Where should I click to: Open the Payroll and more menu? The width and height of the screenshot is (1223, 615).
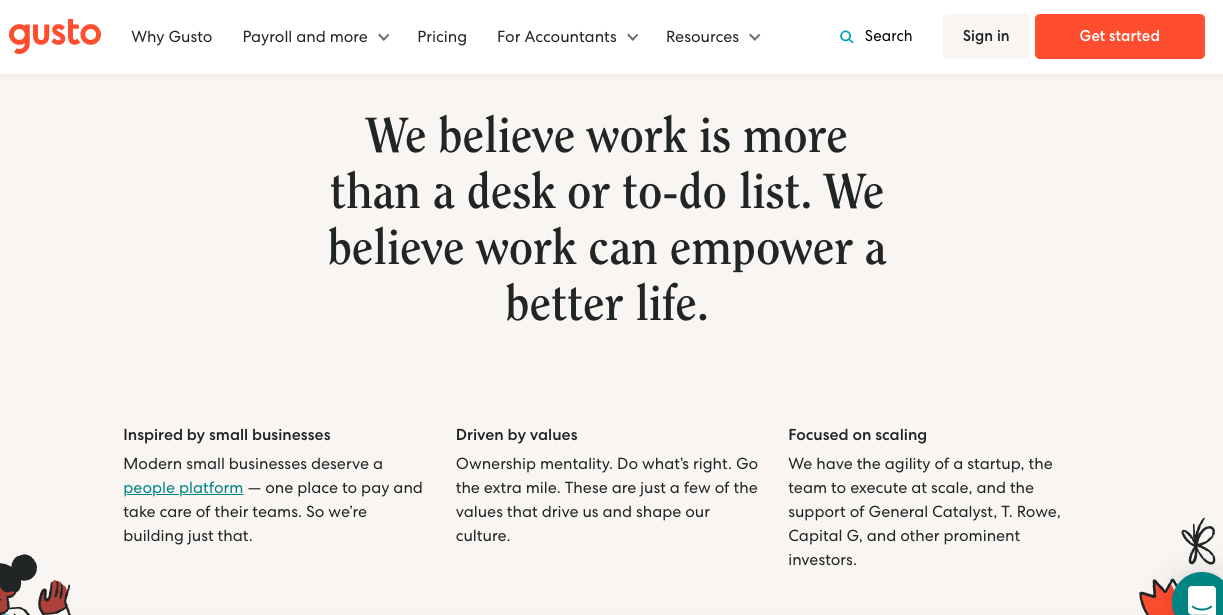tap(305, 37)
